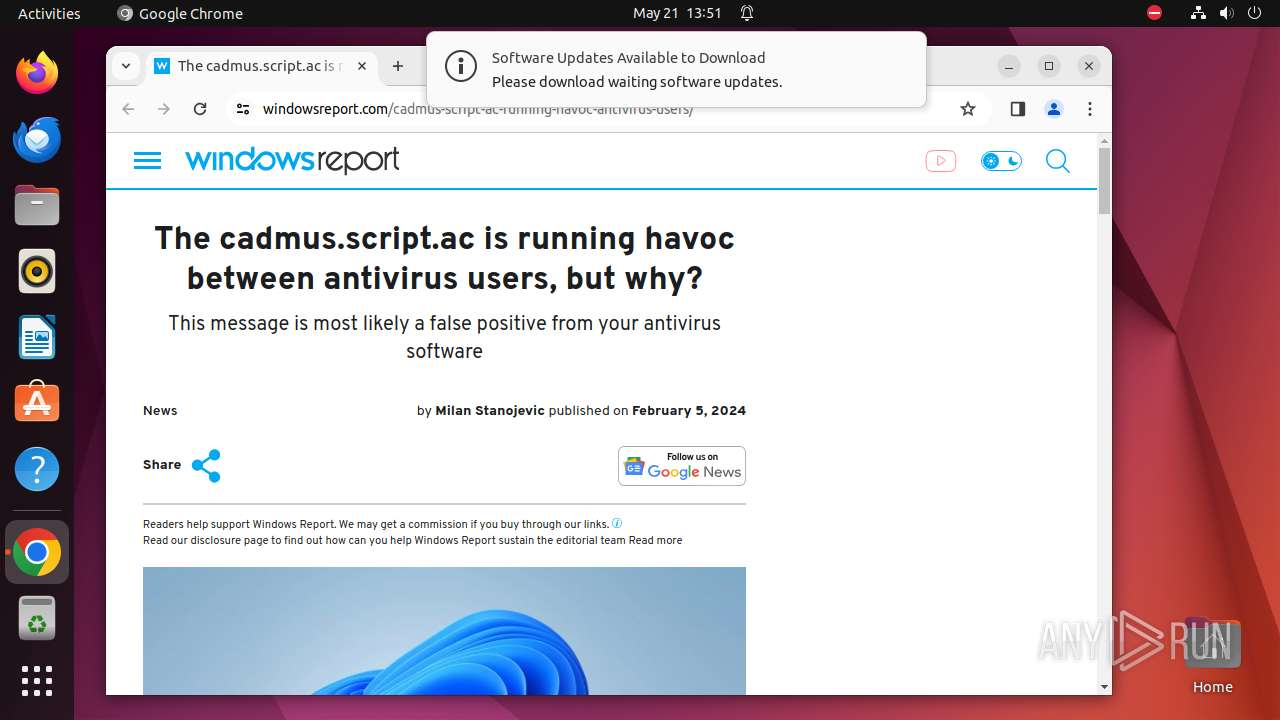Open the Chrome profile avatar
Screen dimensions: 1280x720
pyautogui.click(x=1054, y=109)
